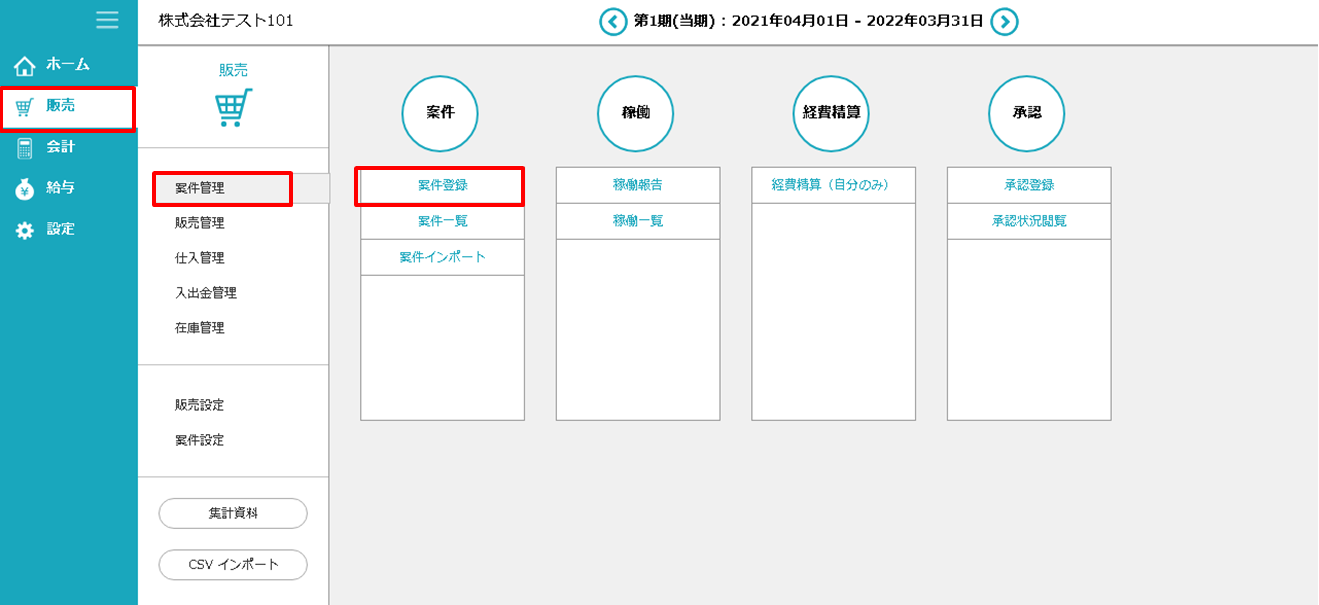Click the large cart icon under 販売 heading
Viewport: 1319px width, 605px height.
tap(233, 108)
